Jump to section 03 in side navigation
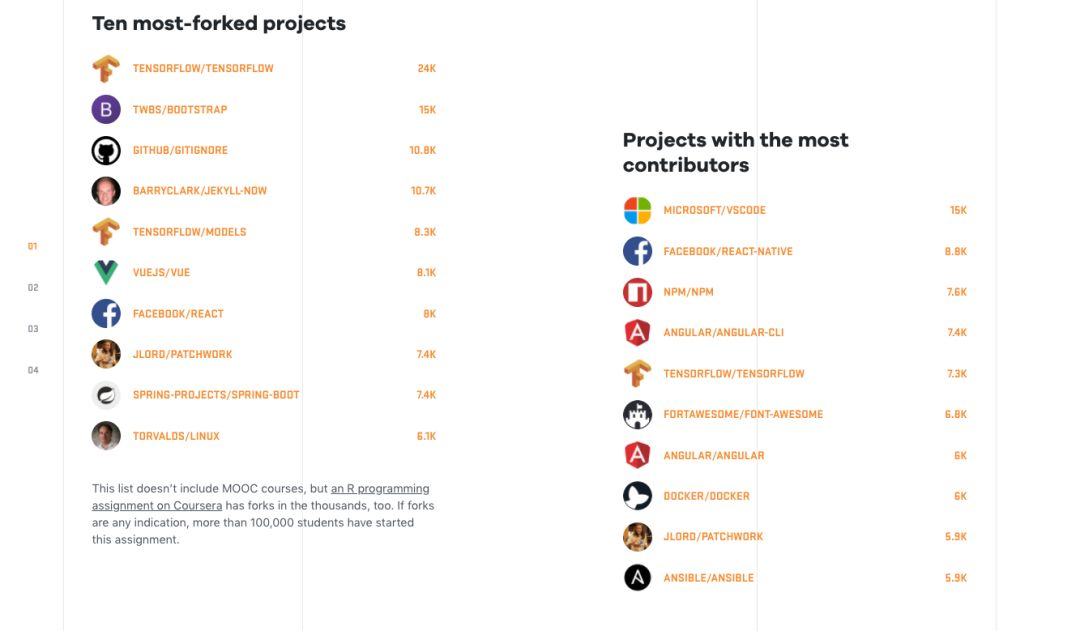Screen dimensions: 1080x631 pos(33,329)
